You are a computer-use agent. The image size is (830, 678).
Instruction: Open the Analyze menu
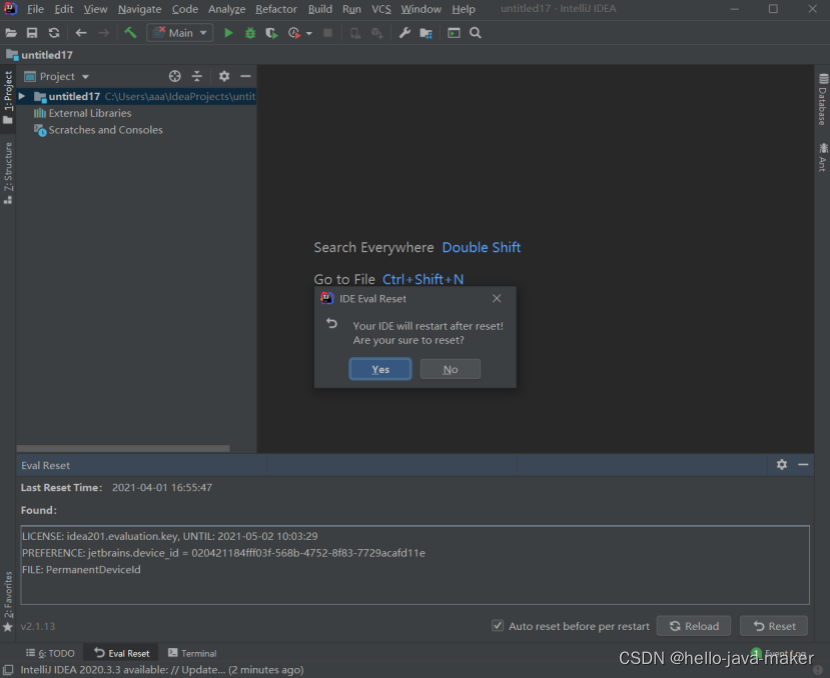pos(227,9)
